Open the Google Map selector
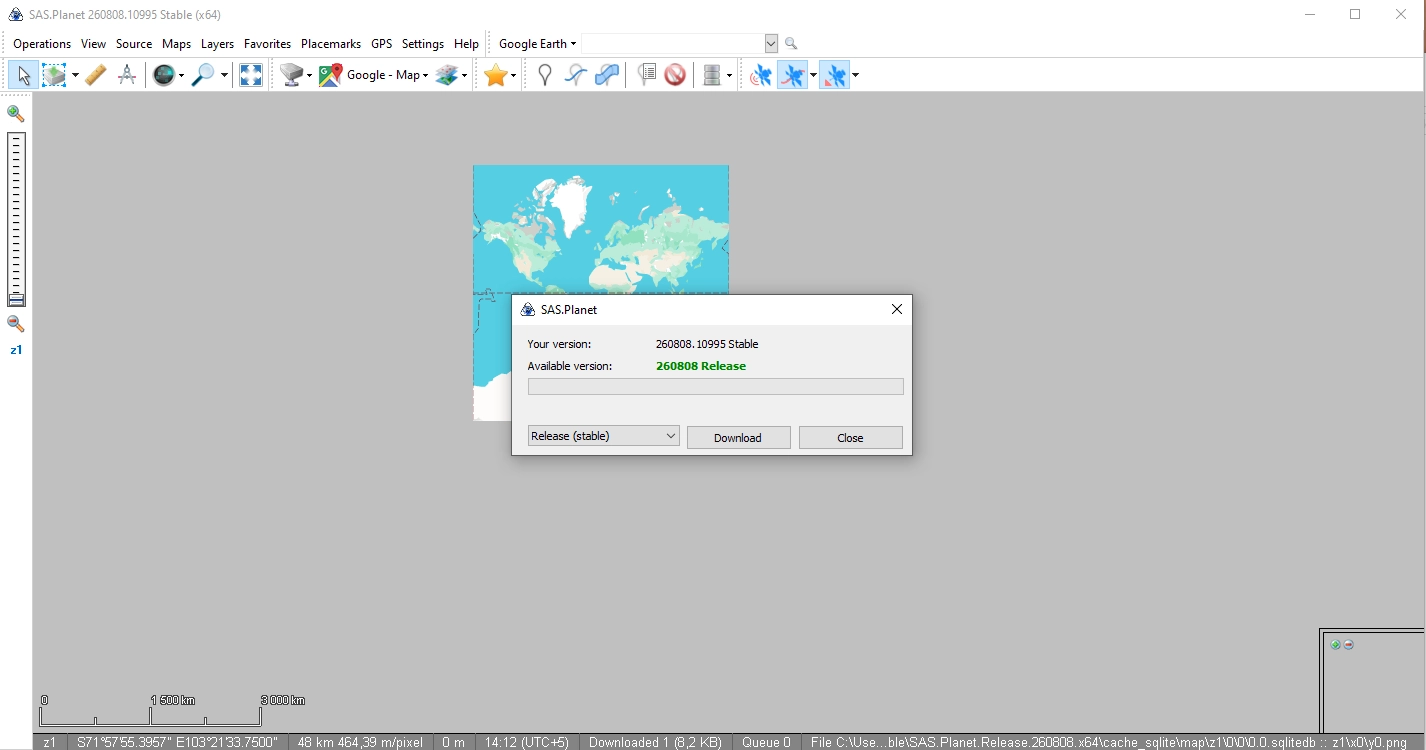1426x750 pixels. tap(374, 75)
